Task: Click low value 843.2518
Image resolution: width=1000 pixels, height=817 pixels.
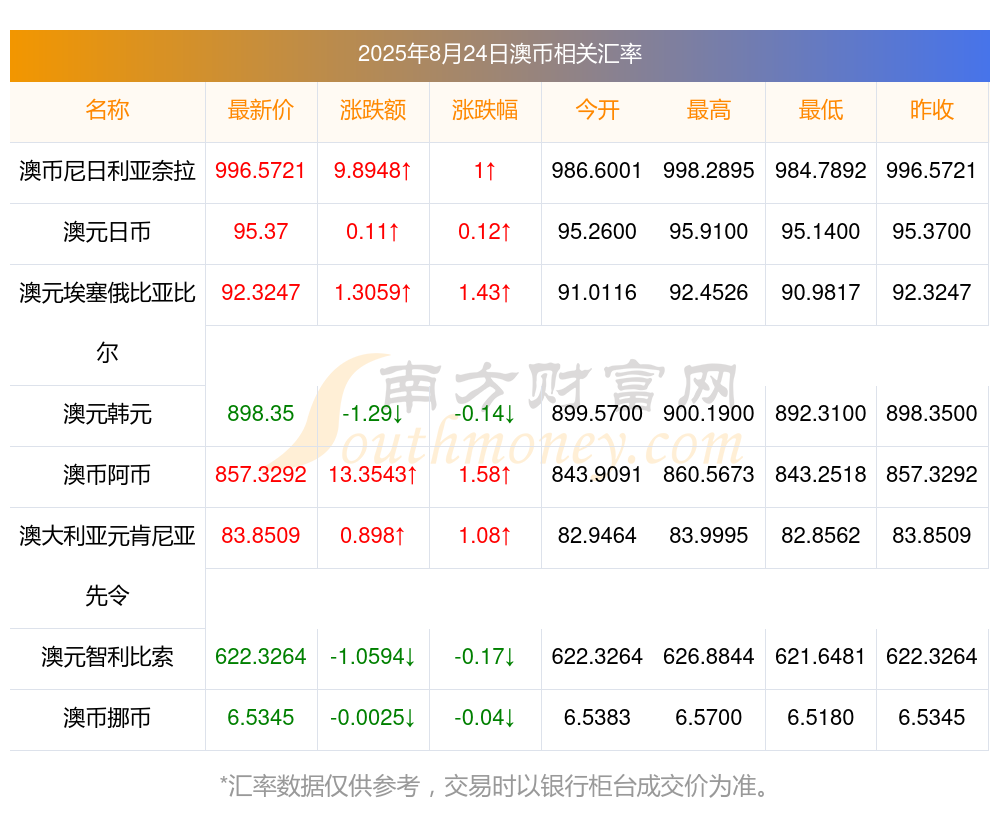Action: (x=821, y=475)
